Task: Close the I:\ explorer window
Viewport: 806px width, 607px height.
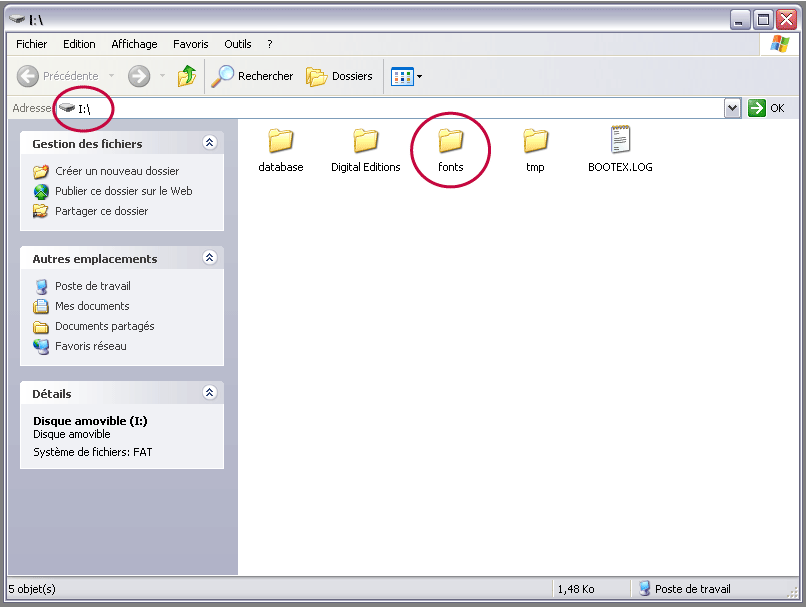Action: 786,20
